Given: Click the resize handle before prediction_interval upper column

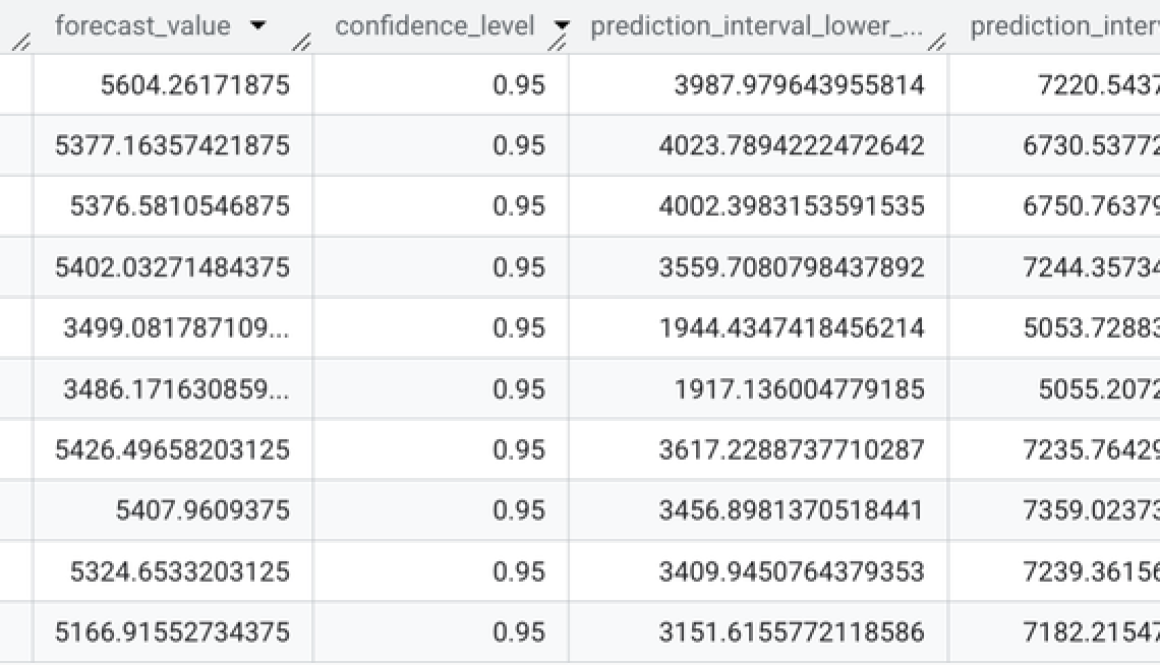Looking at the screenshot, I should (x=935, y=42).
